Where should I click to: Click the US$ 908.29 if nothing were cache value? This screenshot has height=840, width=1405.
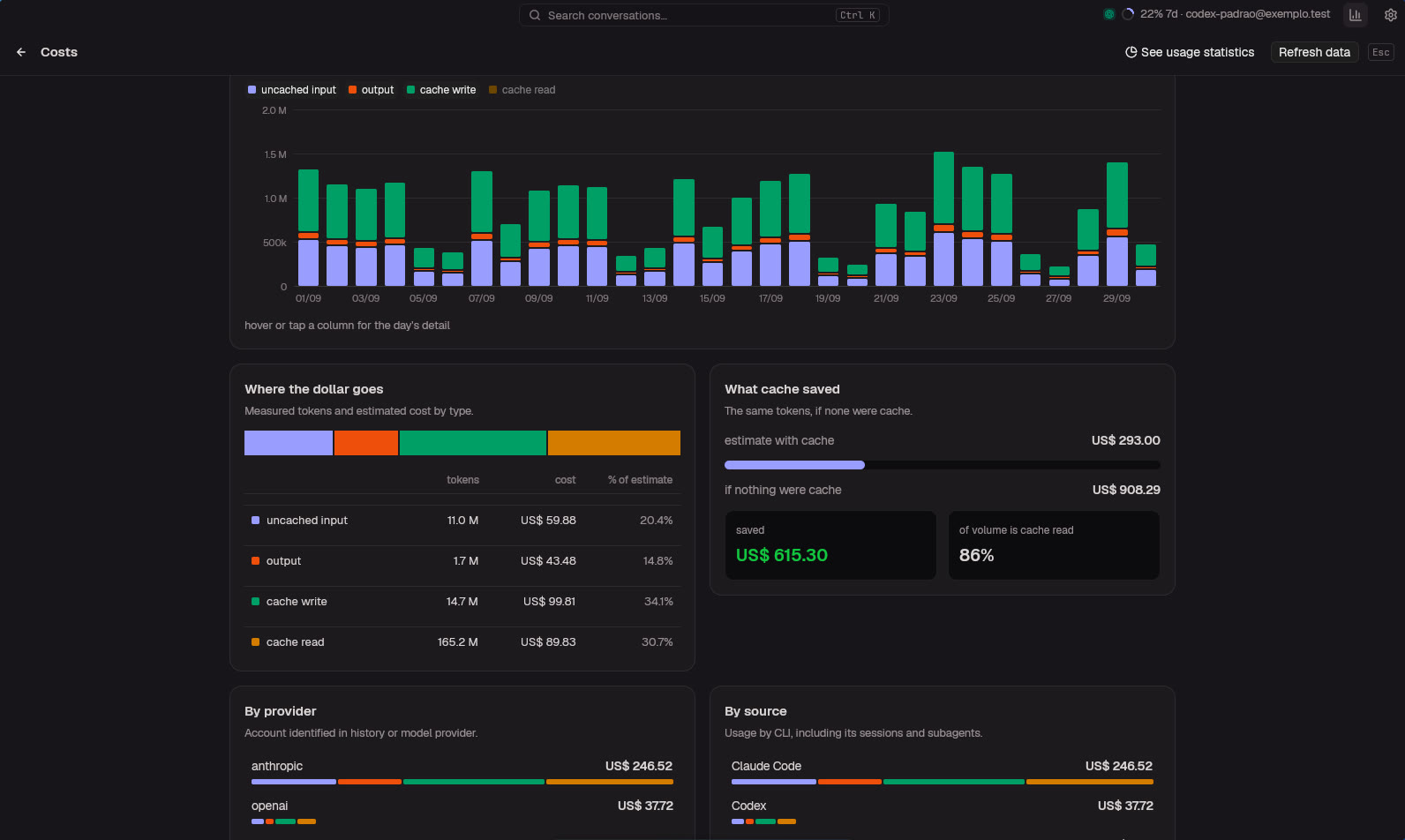click(1126, 490)
